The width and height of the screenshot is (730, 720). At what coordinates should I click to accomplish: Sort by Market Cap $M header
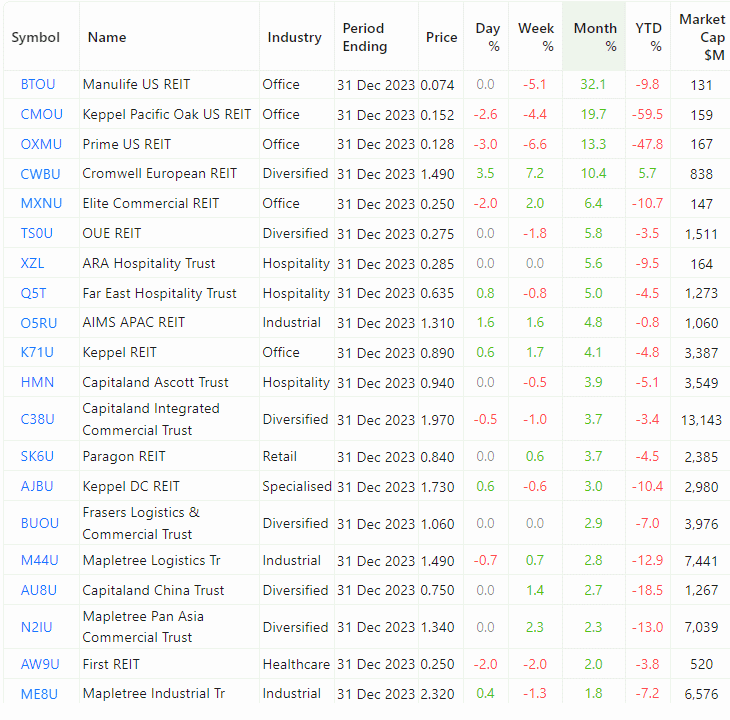(x=702, y=38)
